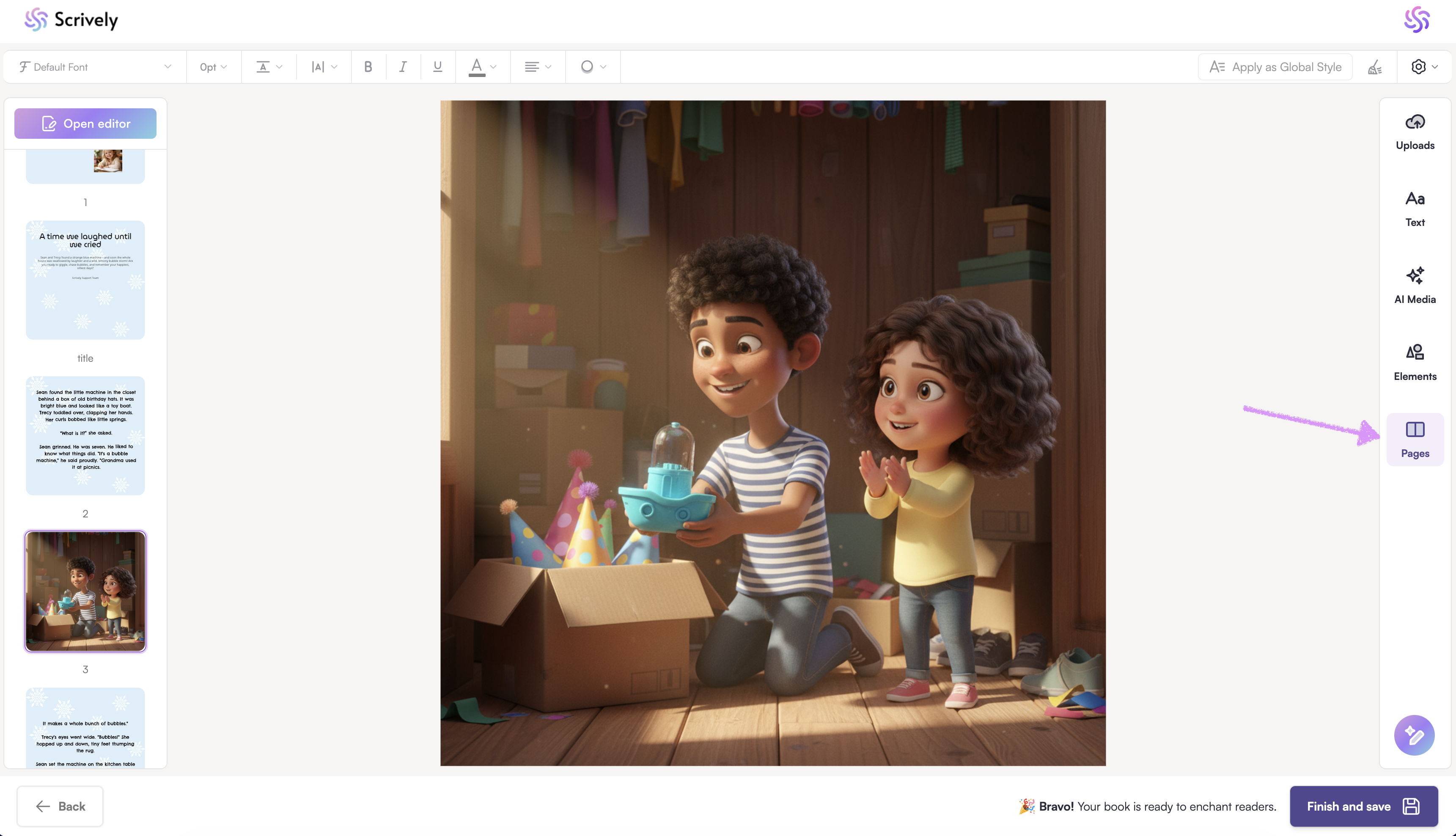Click the Scrively logo at top right
This screenshot has width=1456, height=836.
pos(1416,20)
